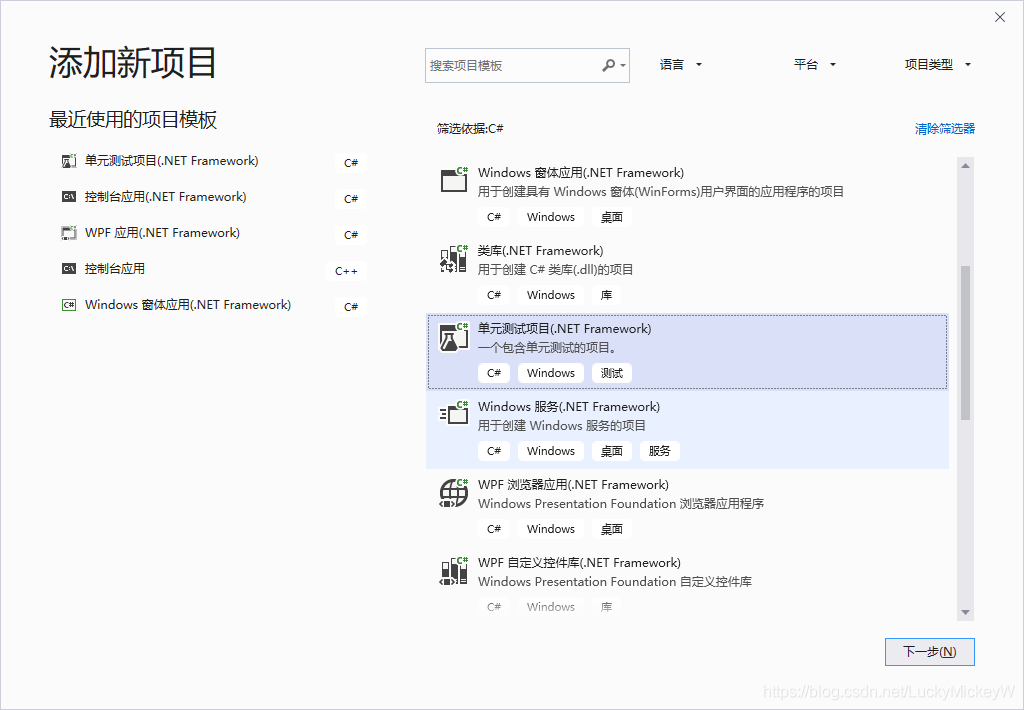Click C# tag beside recent WPF 应用

pyautogui.click(x=351, y=235)
